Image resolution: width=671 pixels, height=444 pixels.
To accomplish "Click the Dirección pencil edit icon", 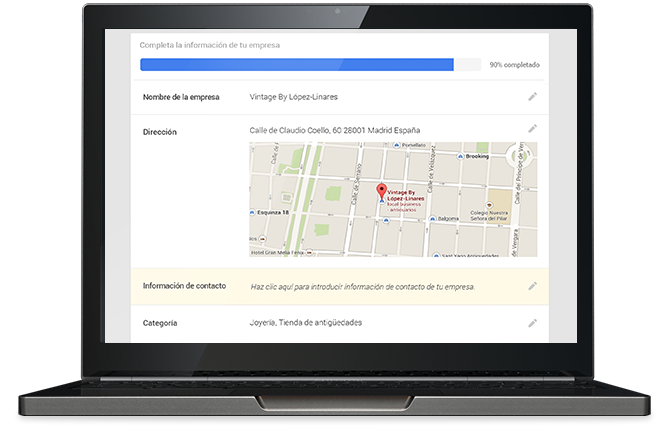I will [532, 128].
